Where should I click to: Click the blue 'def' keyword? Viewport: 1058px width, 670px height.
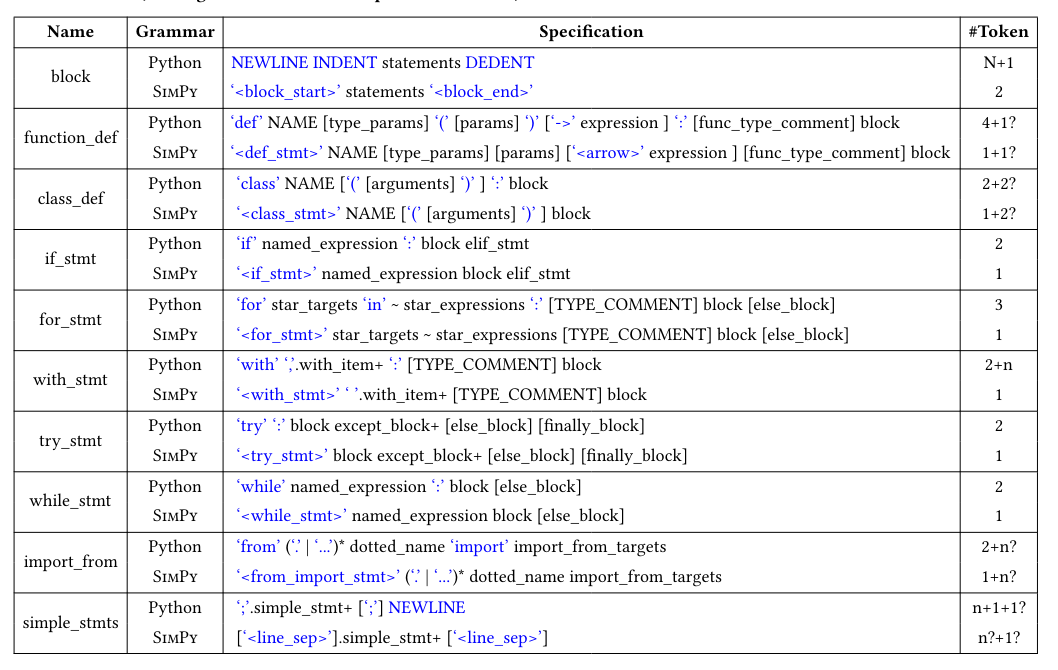247,123
